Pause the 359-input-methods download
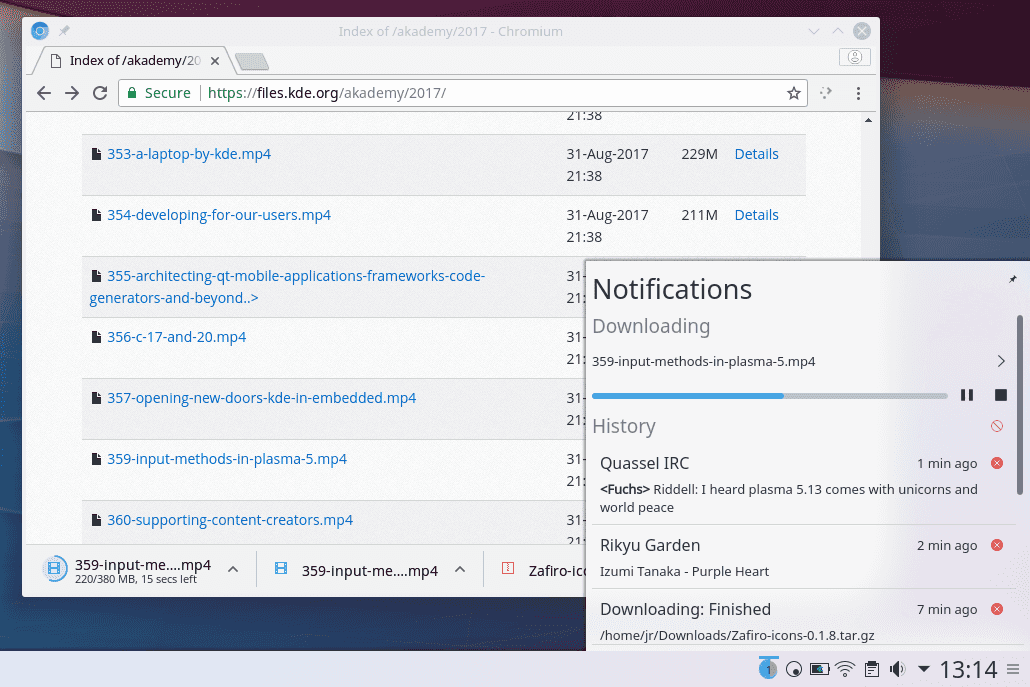The width and height of the screenshot is (1030, 687). click(967, 395)
